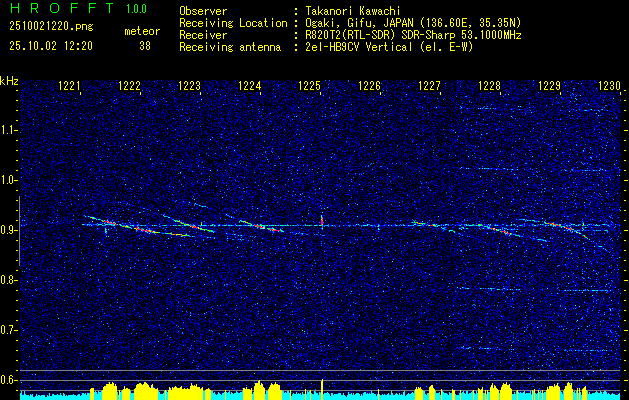Image resolution: width=629 pixels, height=400 pixels.
Task: Select the file name 2510021220.png
Action: click(51, 27)
